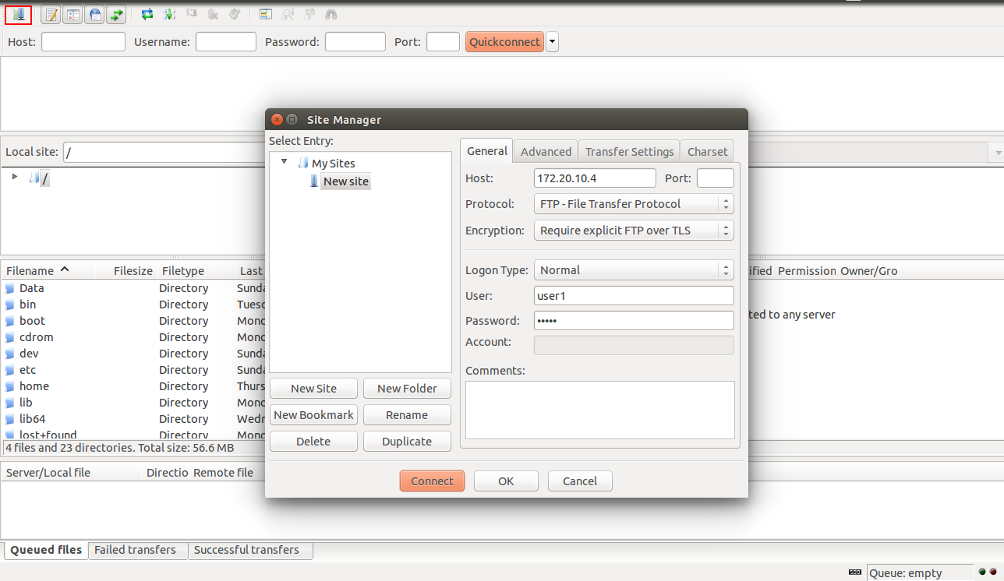The height and width of the screenshot is (581, 1004).
Task: Click the cdrom folder icon
Action: coord(10,338)
